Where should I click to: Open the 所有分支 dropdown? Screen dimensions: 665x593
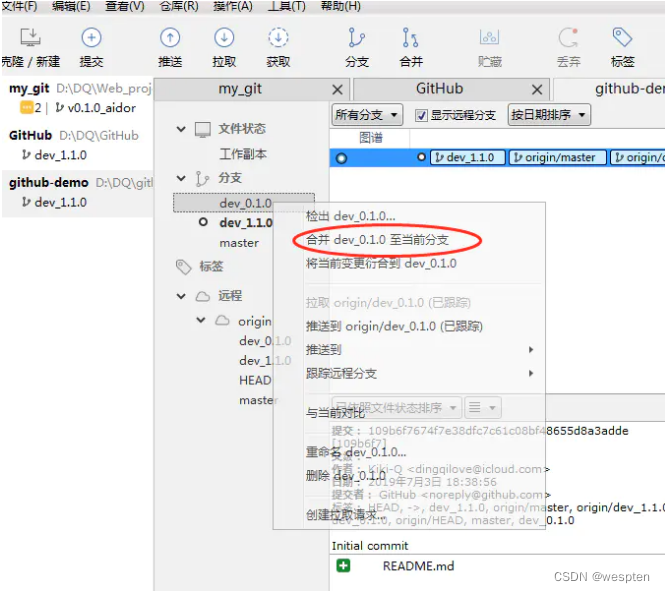(x=367, y=115)
